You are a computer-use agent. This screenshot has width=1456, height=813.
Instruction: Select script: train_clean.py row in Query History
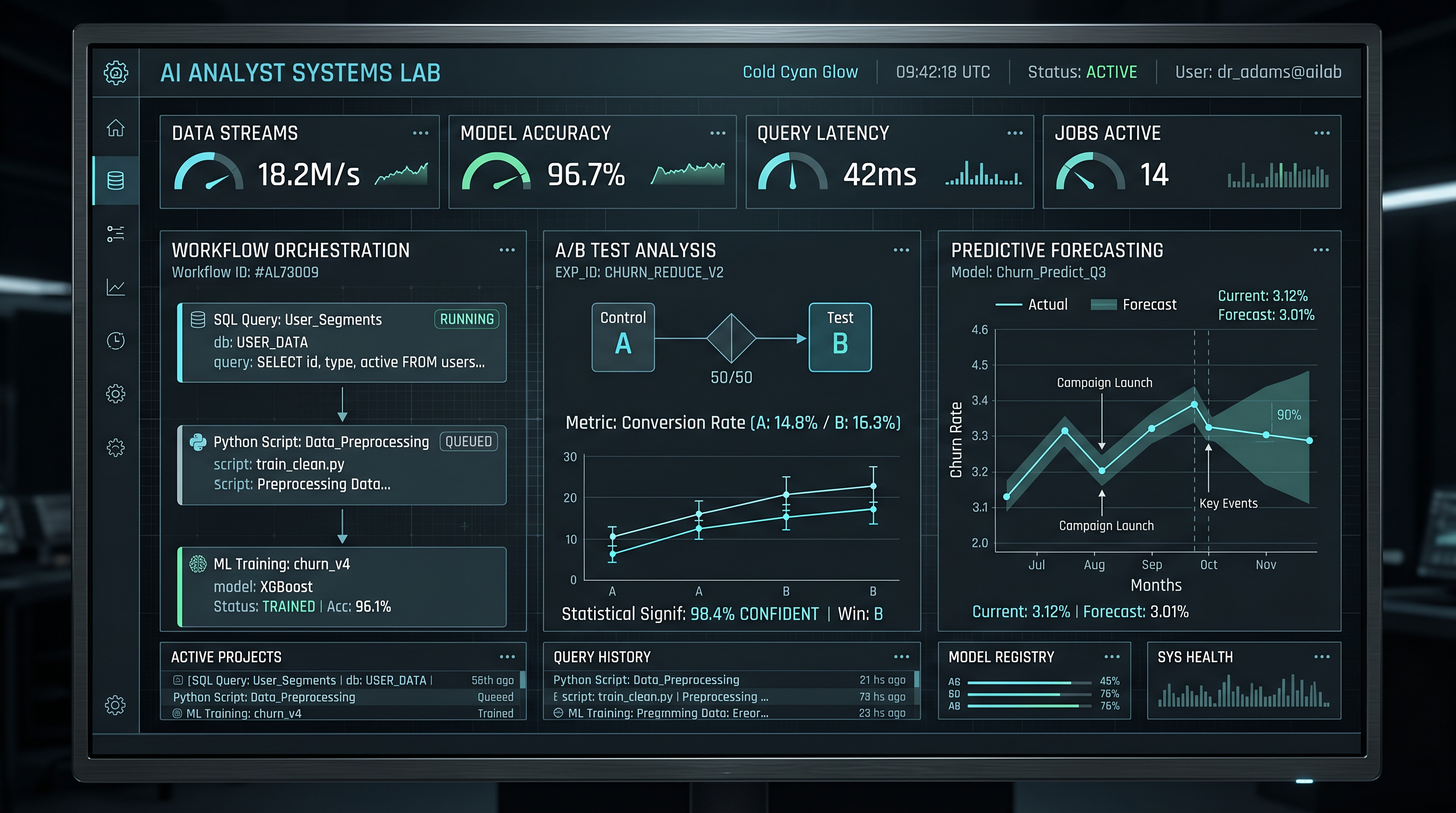coord(729,697)
